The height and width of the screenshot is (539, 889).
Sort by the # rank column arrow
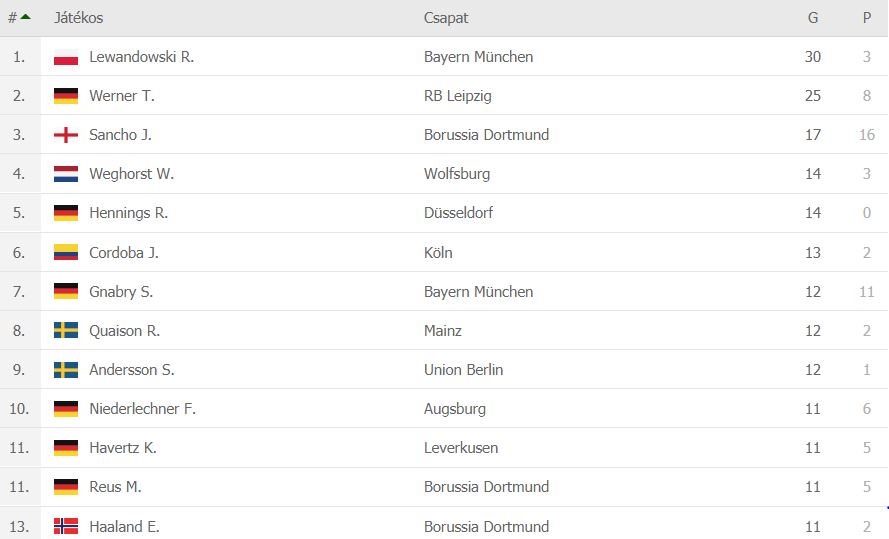[26, 17]
